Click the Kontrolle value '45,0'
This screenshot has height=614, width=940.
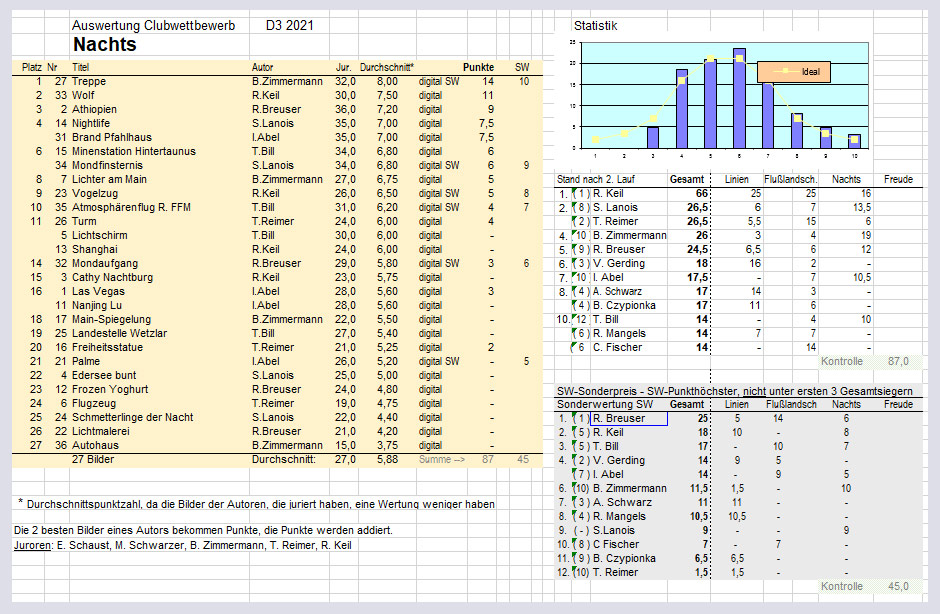tap(898, 586)
